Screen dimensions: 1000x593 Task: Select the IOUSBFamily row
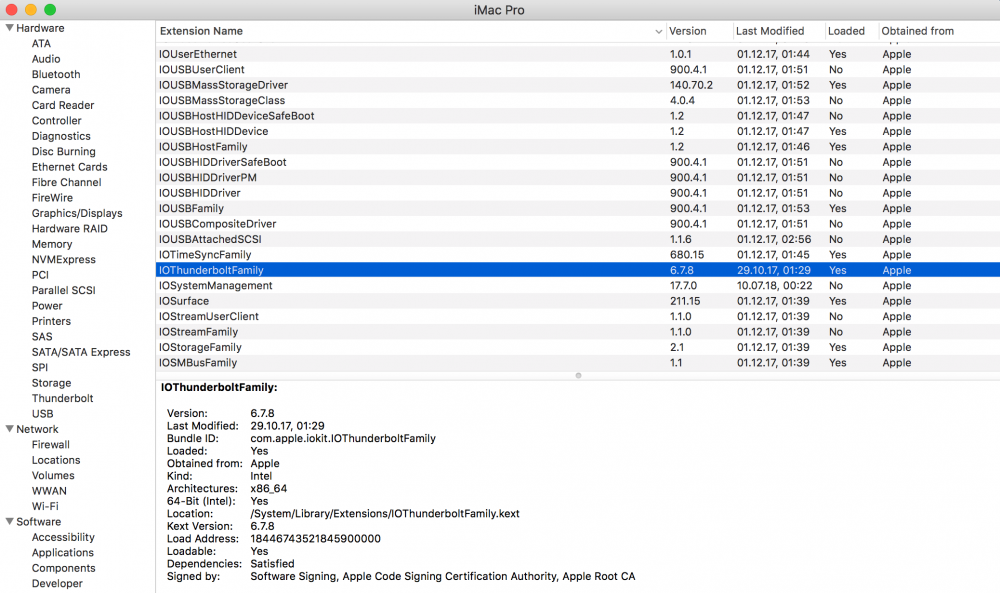[x=578, y=209]
